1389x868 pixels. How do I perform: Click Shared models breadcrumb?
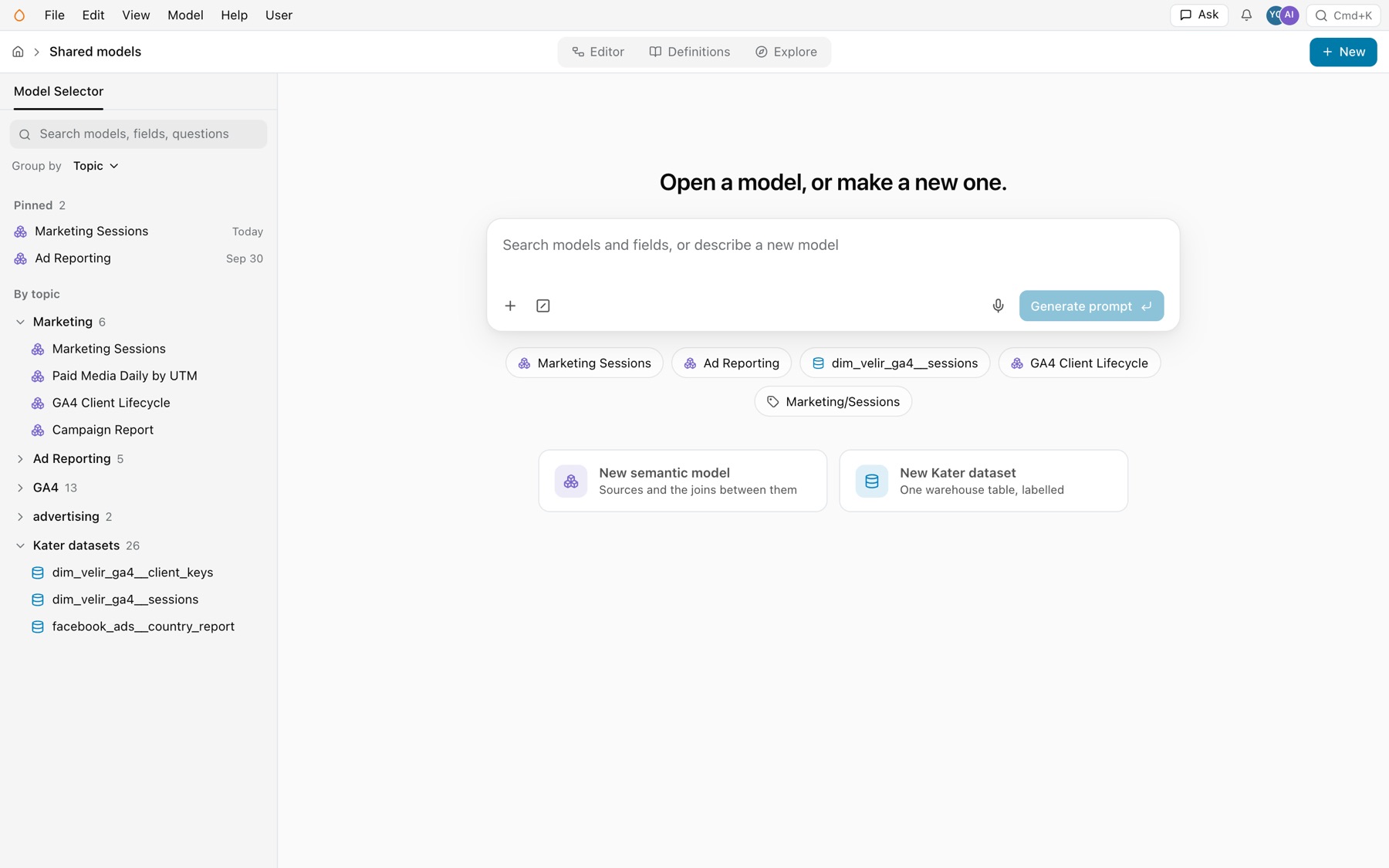coord(95,52)
